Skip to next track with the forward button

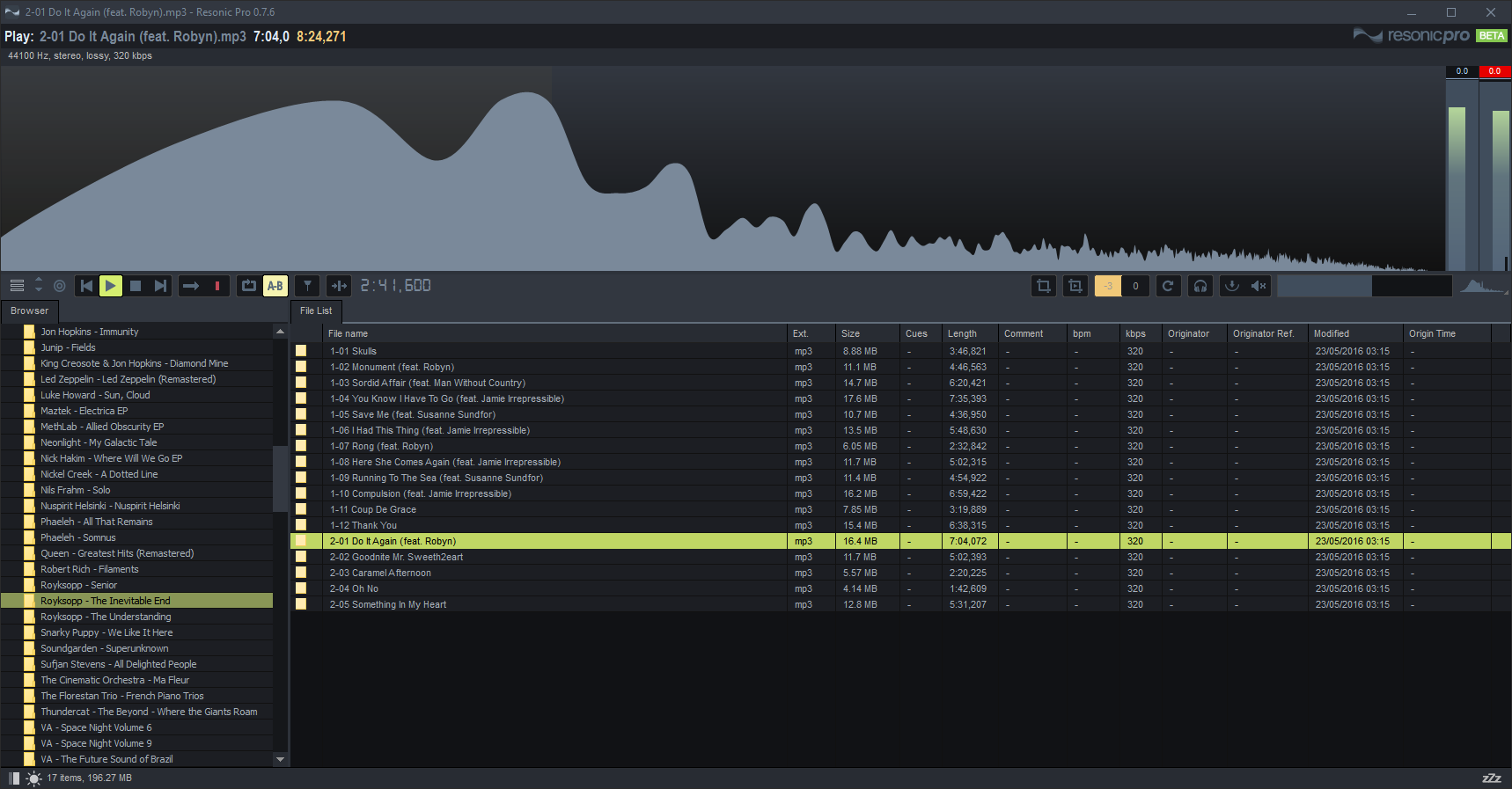click(x=160, y=286)
